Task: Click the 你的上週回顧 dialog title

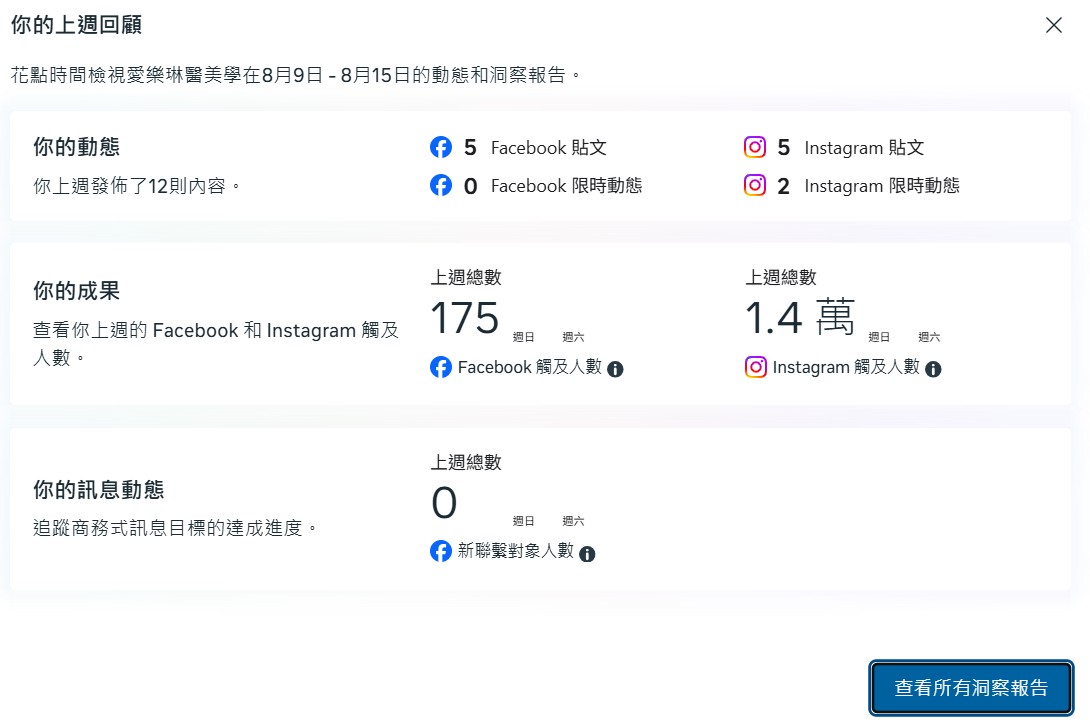Action: pos(76,25)
